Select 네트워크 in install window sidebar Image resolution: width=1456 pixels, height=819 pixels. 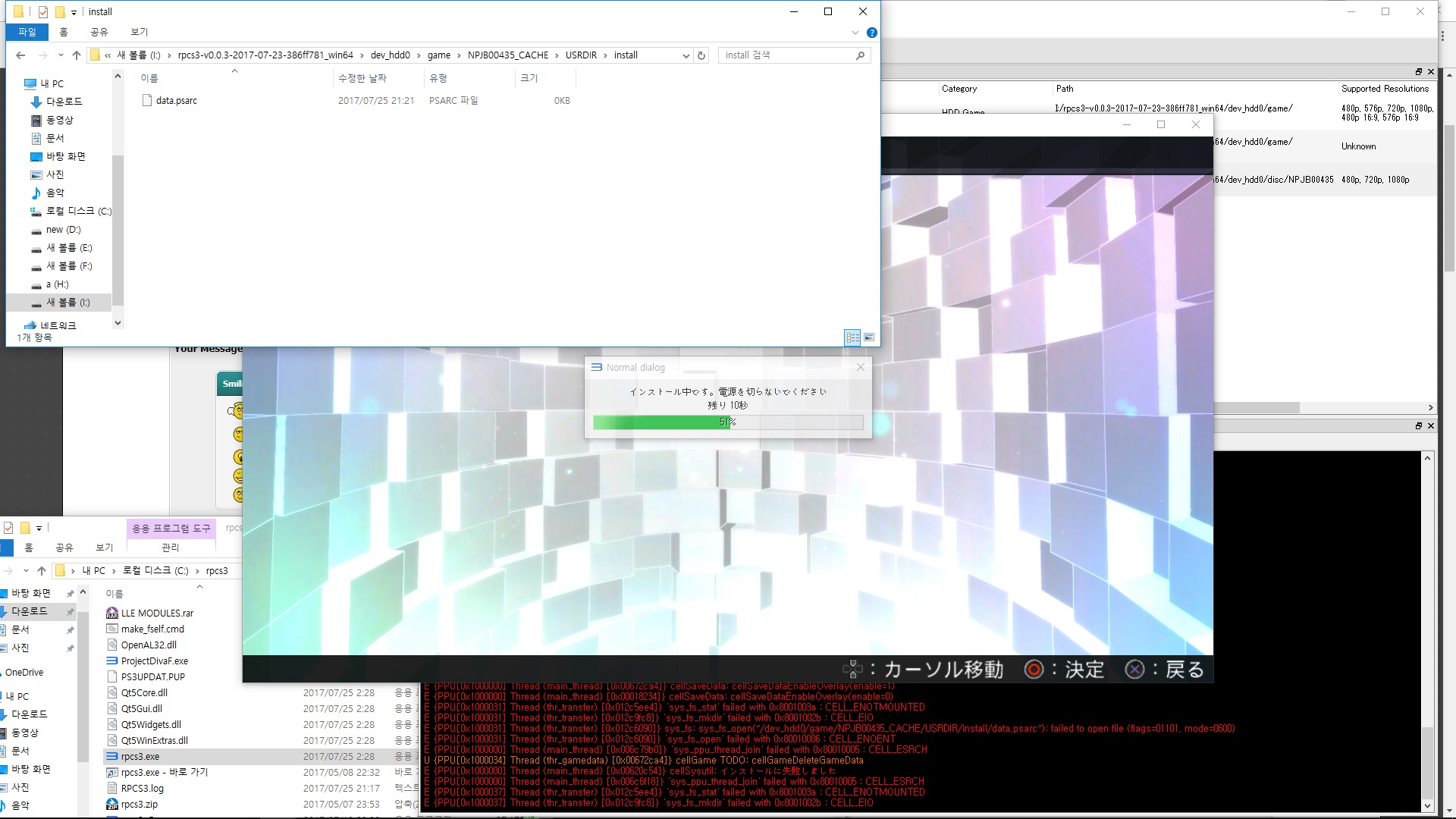[58, 325]
